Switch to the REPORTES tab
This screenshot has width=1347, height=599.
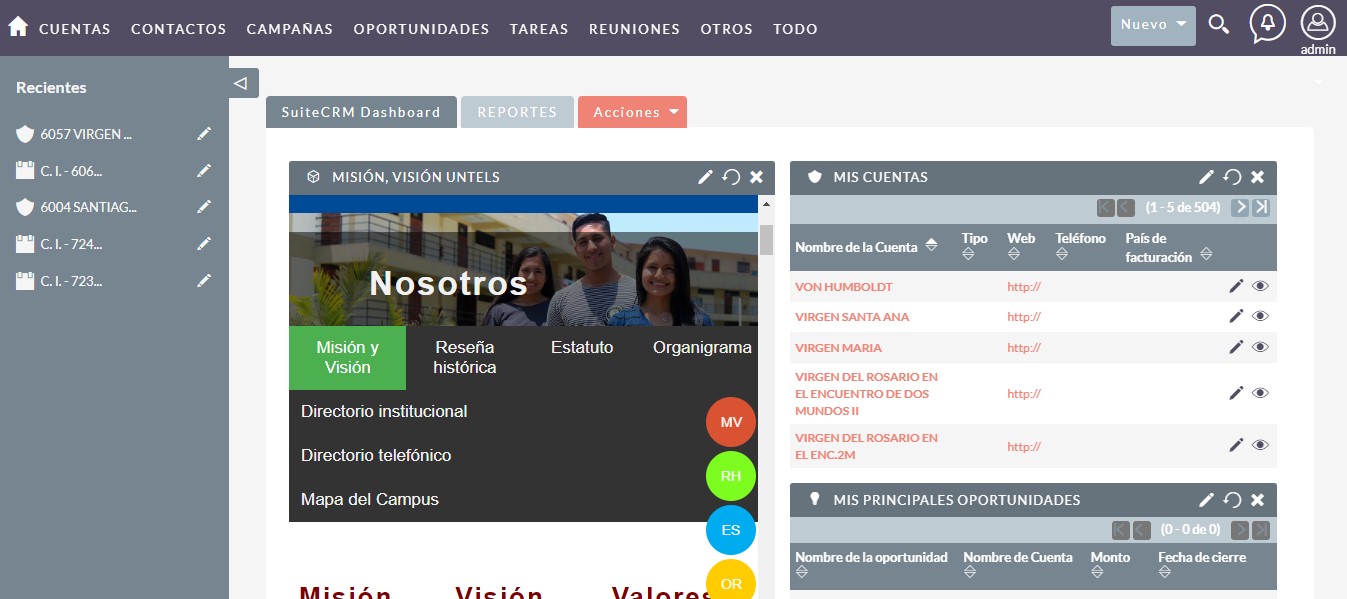pyautogui.click(x=517, y=113)
